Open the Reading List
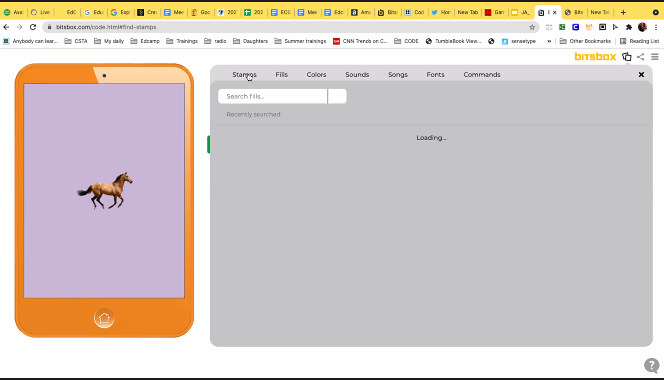 [x=639, y=41]
